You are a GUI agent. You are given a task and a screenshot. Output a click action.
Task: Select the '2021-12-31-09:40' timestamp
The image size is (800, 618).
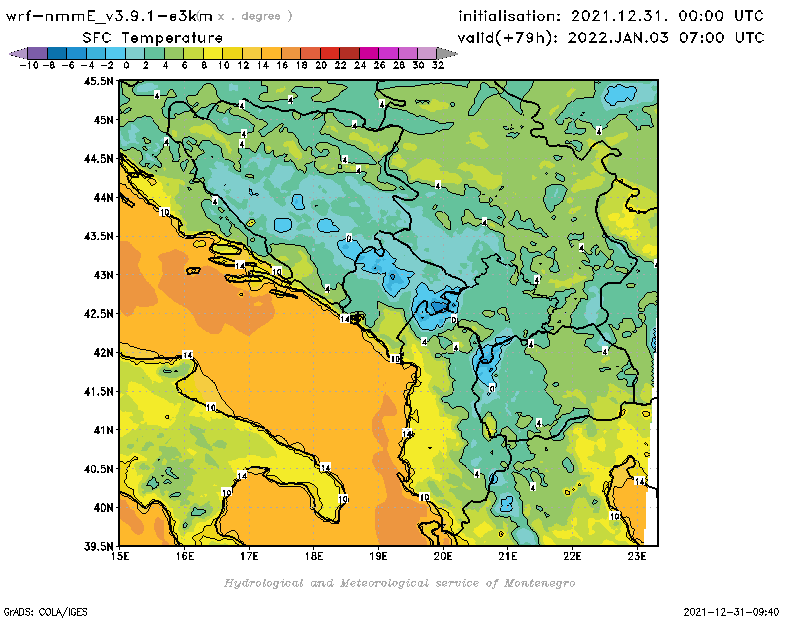click(x=731, y=612)
